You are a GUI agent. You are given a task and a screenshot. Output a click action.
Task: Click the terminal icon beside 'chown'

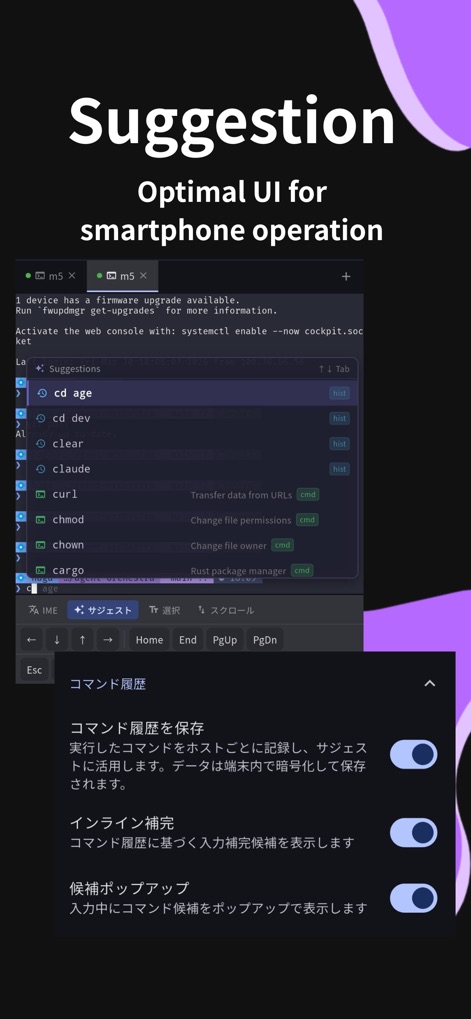[x=40, y=545]
